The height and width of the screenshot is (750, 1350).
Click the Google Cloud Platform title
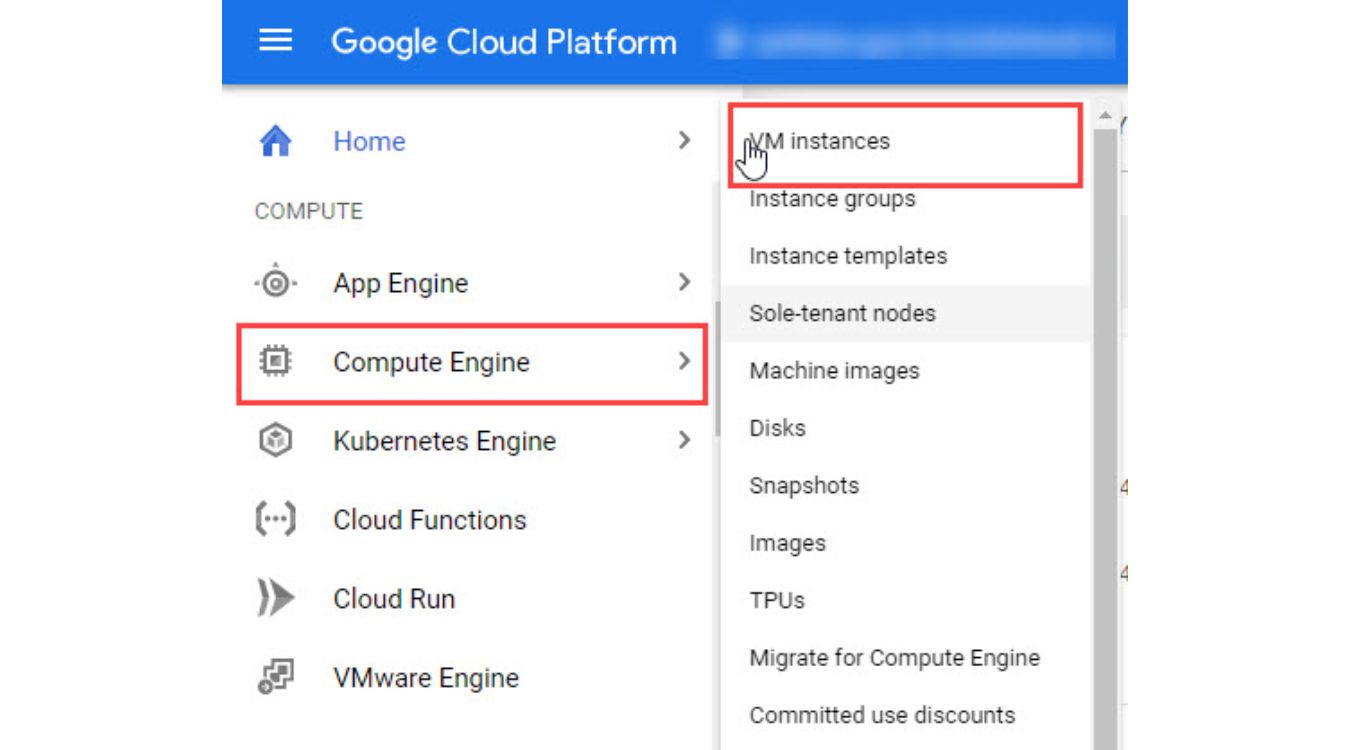(x=504, y=42)
